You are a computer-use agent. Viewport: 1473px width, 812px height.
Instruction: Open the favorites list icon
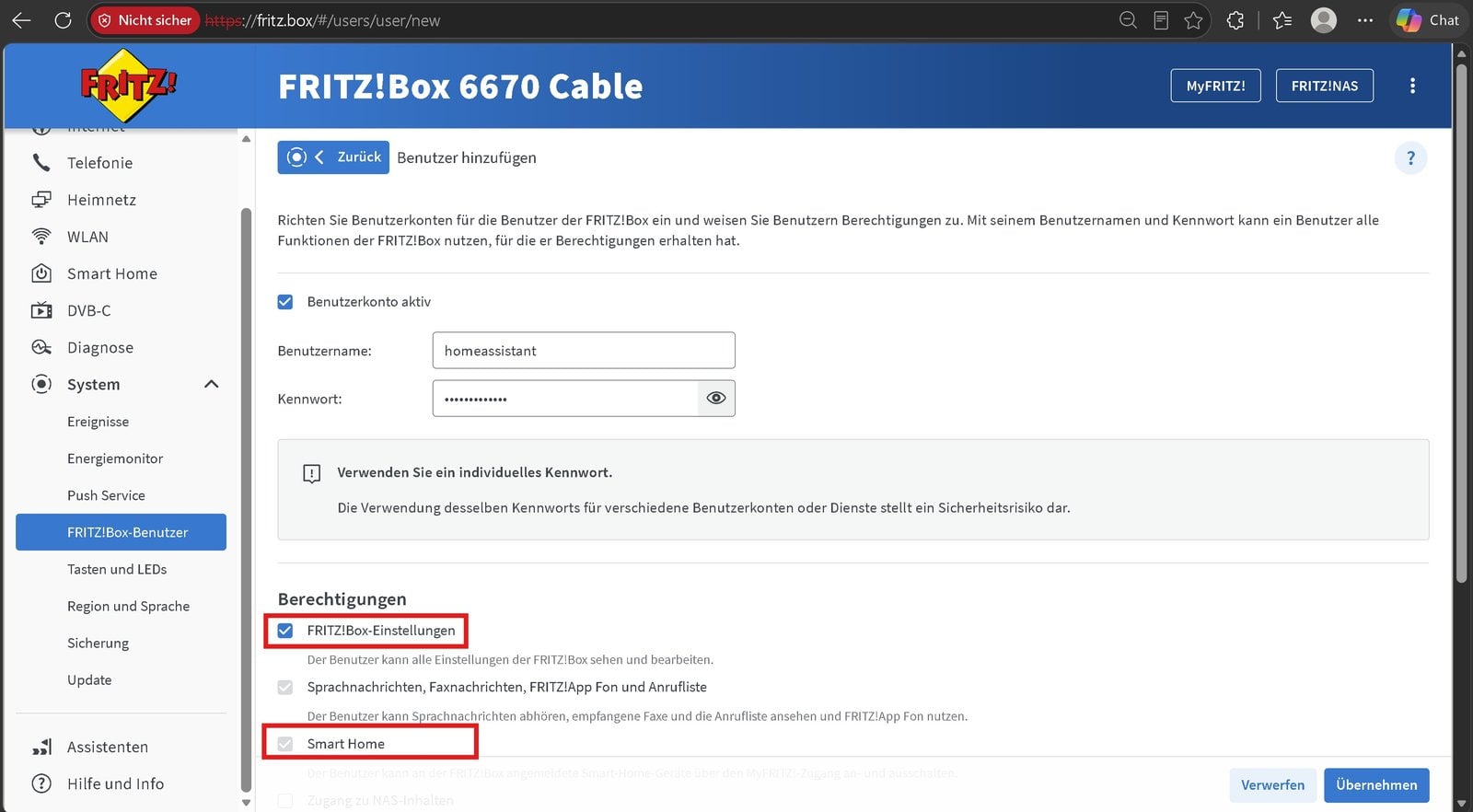click(1282, 20)
